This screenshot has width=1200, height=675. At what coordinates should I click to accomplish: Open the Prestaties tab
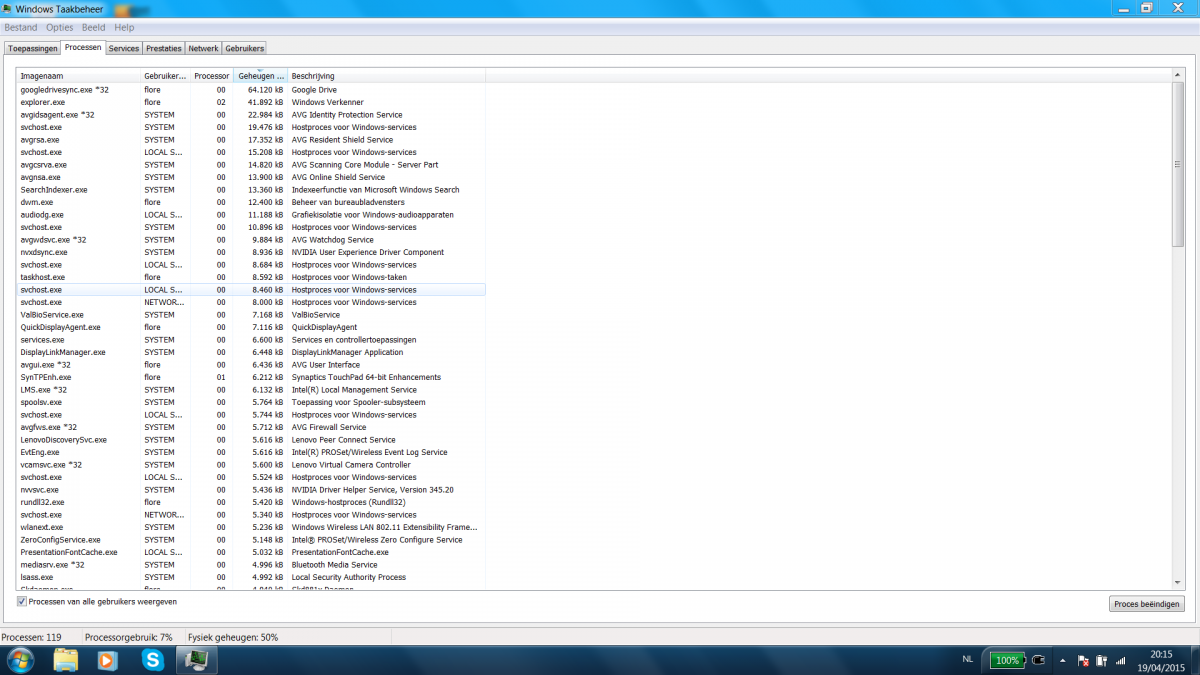(x=164, y=48)
